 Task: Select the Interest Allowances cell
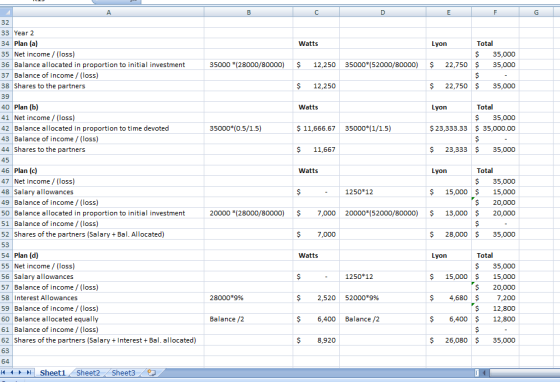(109, 298)
